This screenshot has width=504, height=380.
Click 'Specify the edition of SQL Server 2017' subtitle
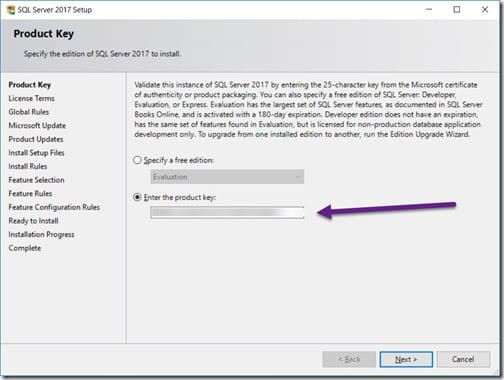102,54
